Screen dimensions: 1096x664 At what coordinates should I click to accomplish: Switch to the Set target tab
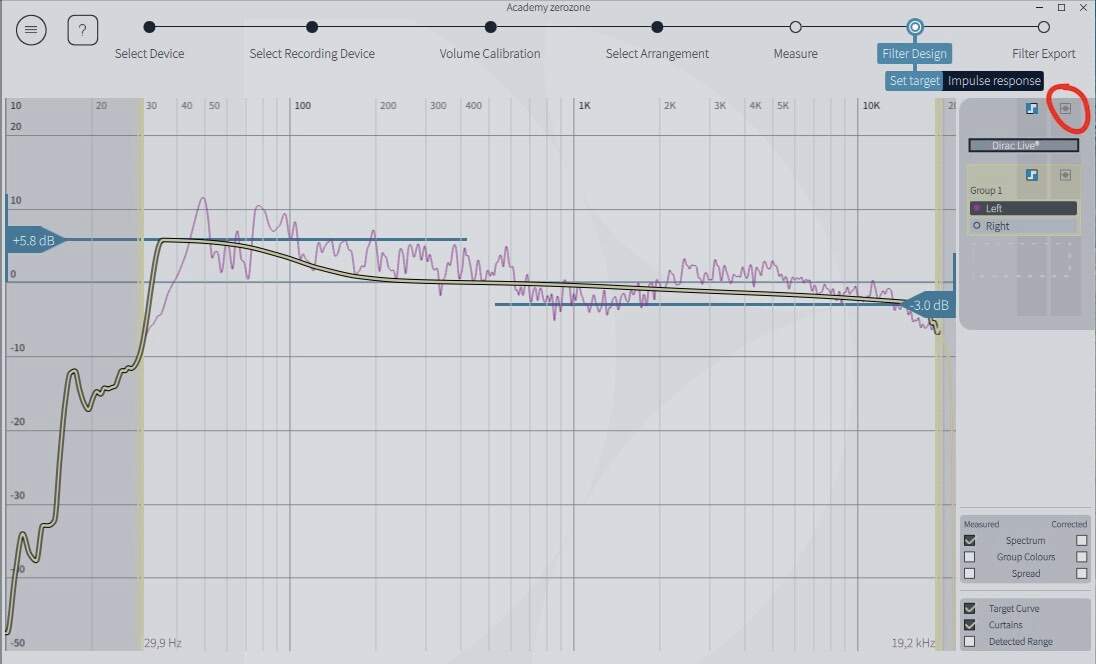(x=914, y=80)
